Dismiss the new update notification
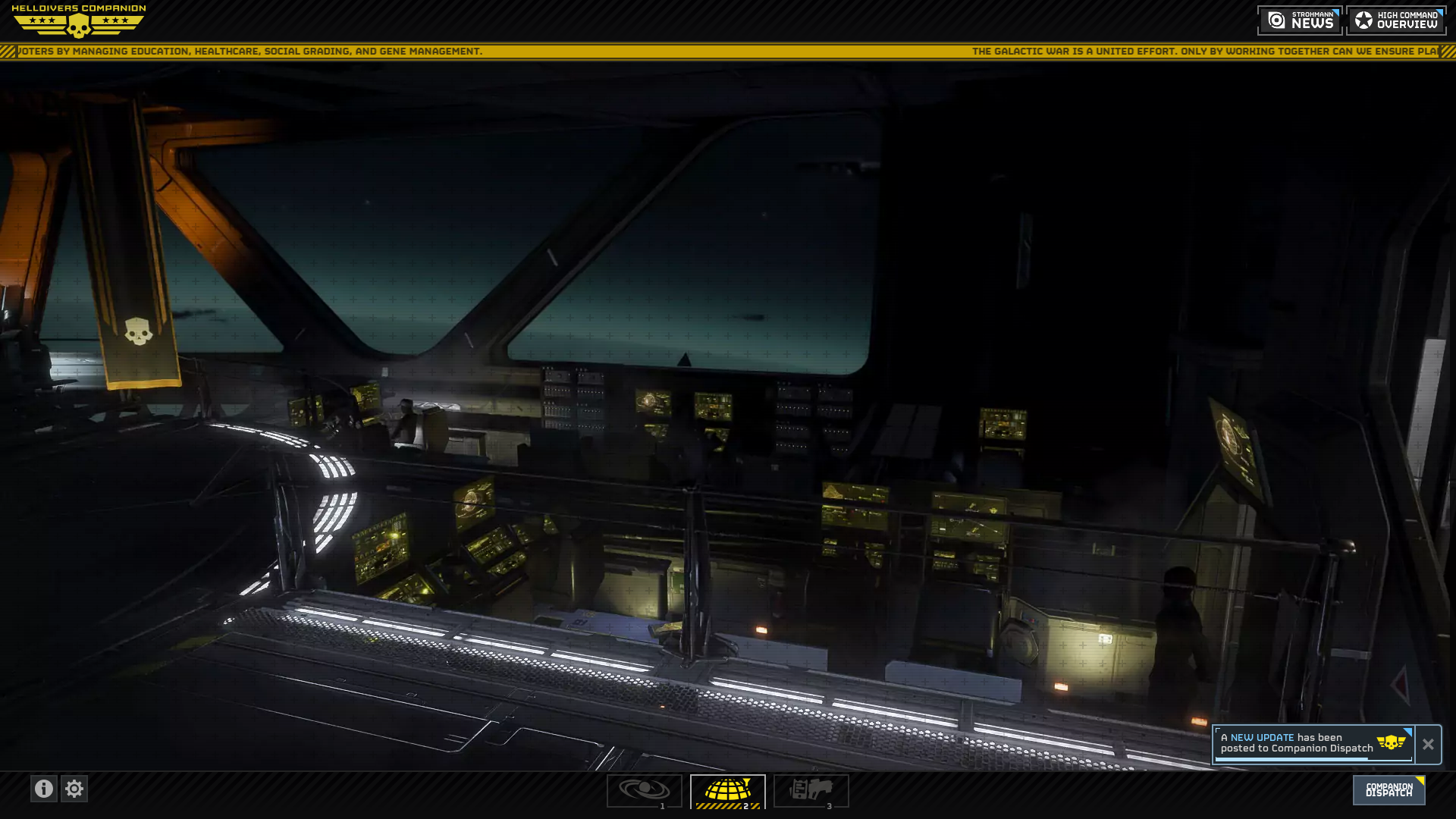Image resolution: width=1456 pixels, height=819 pixels. [x=1428, y=745]
